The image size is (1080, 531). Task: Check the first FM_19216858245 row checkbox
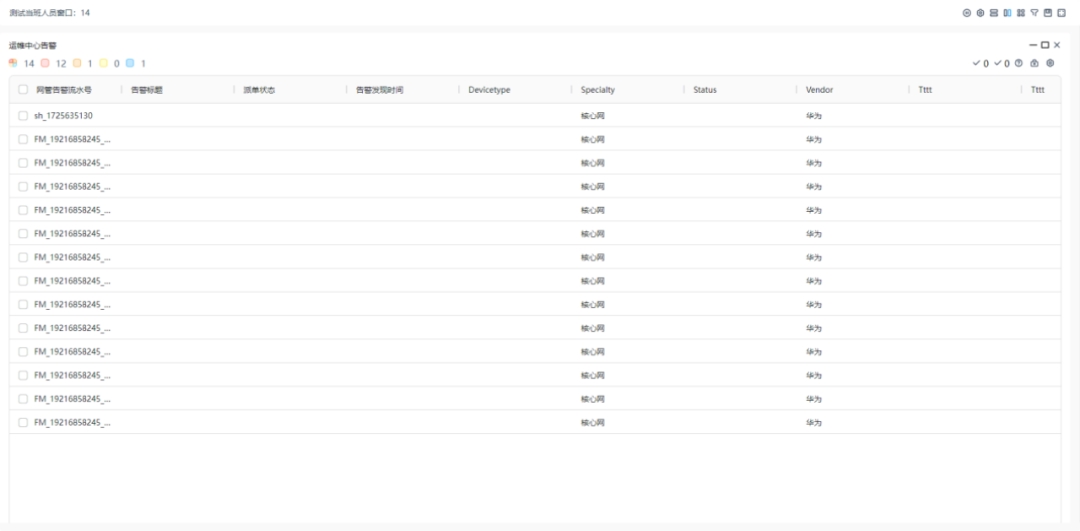click(23, 139)
